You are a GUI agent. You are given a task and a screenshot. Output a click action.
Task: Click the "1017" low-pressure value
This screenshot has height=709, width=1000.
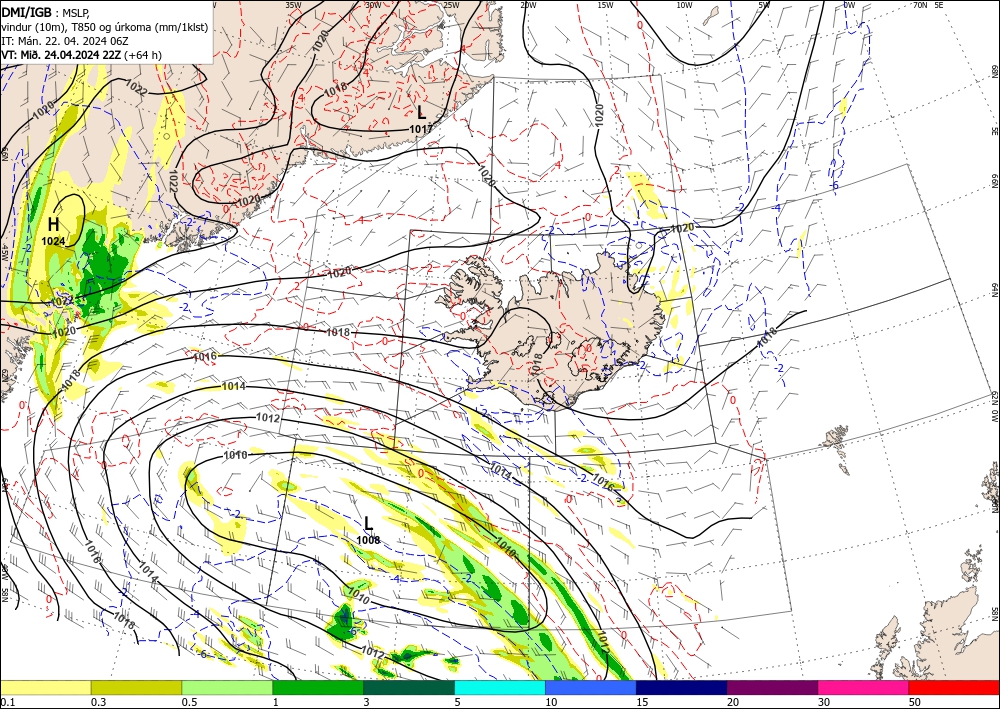[x=421, y=129]
